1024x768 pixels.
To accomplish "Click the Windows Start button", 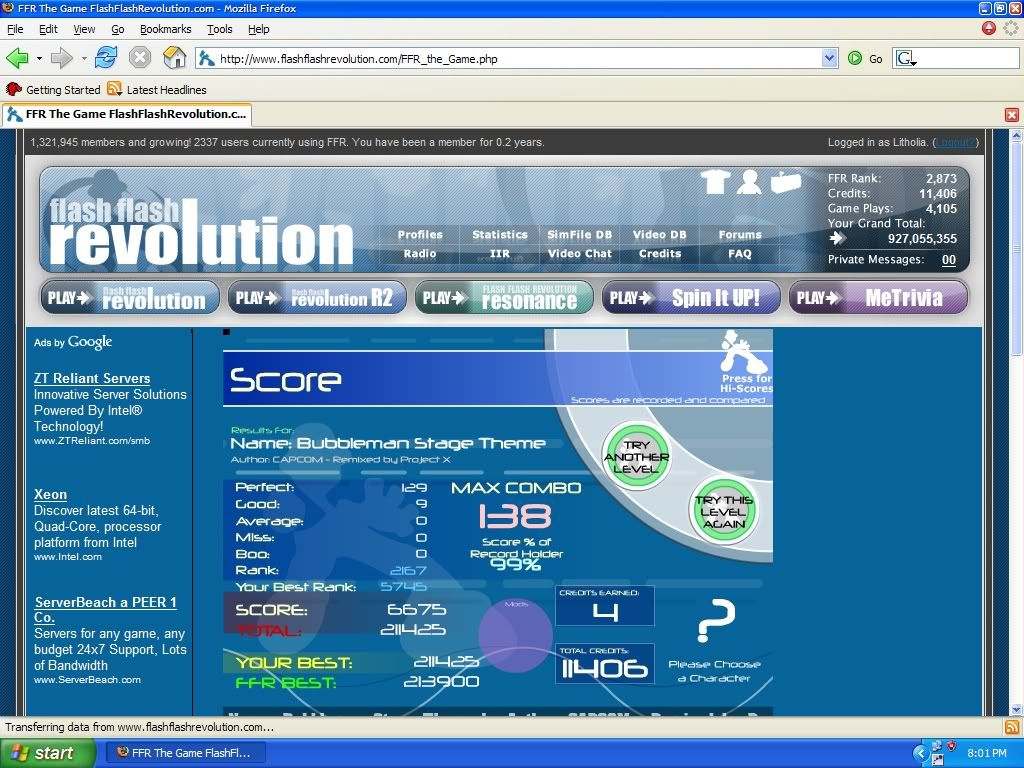I will point(42,753).
